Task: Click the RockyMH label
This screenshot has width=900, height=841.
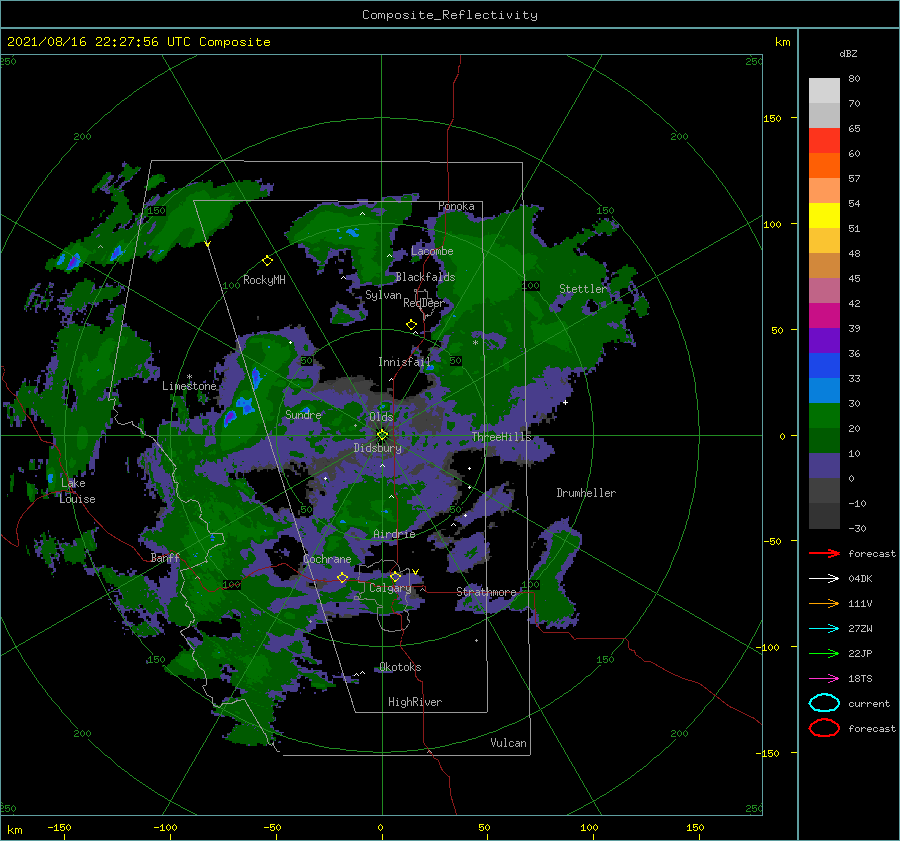Action: tap(264, 280)
